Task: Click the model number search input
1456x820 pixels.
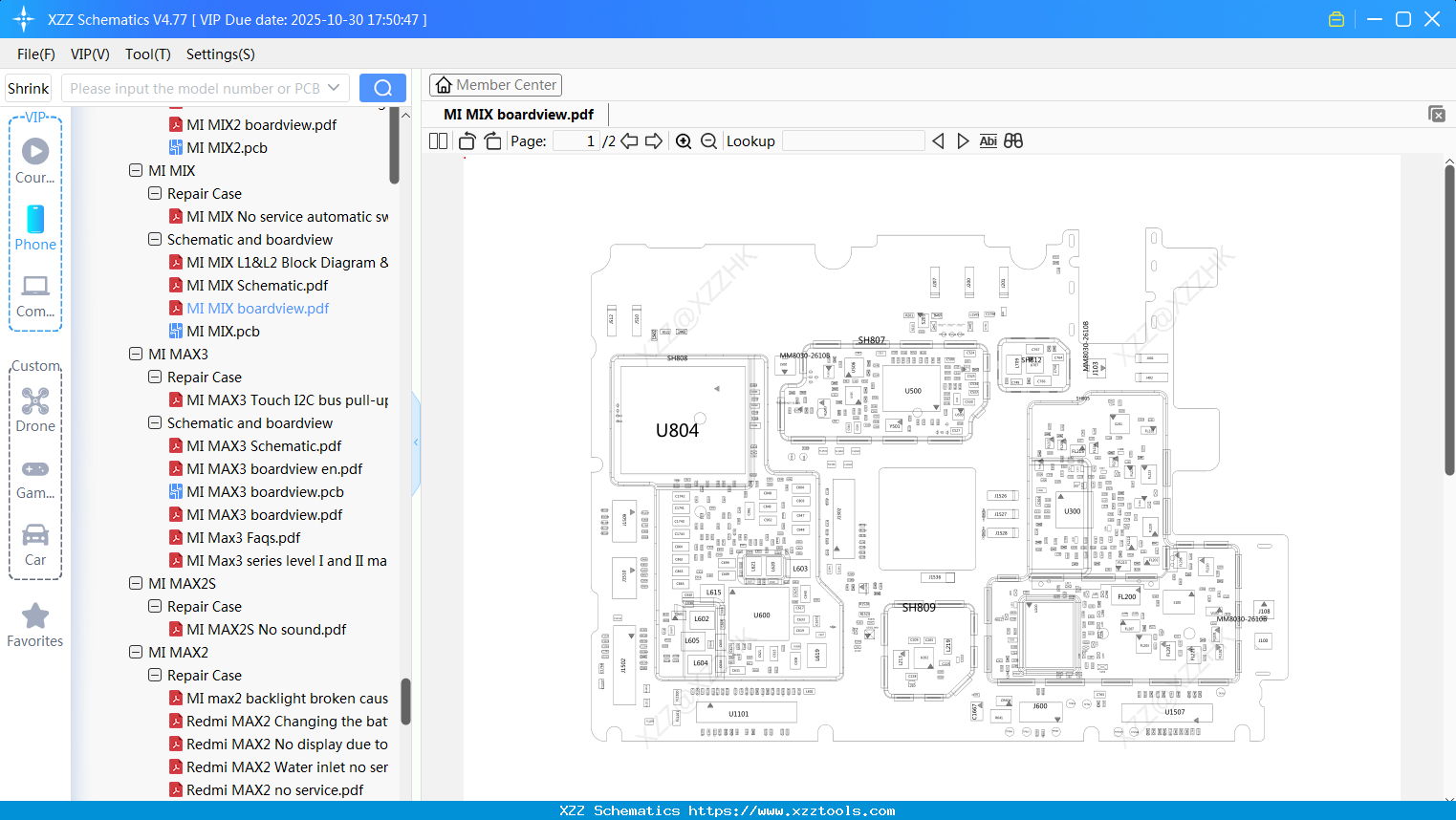Action: [x=194, y=88]
